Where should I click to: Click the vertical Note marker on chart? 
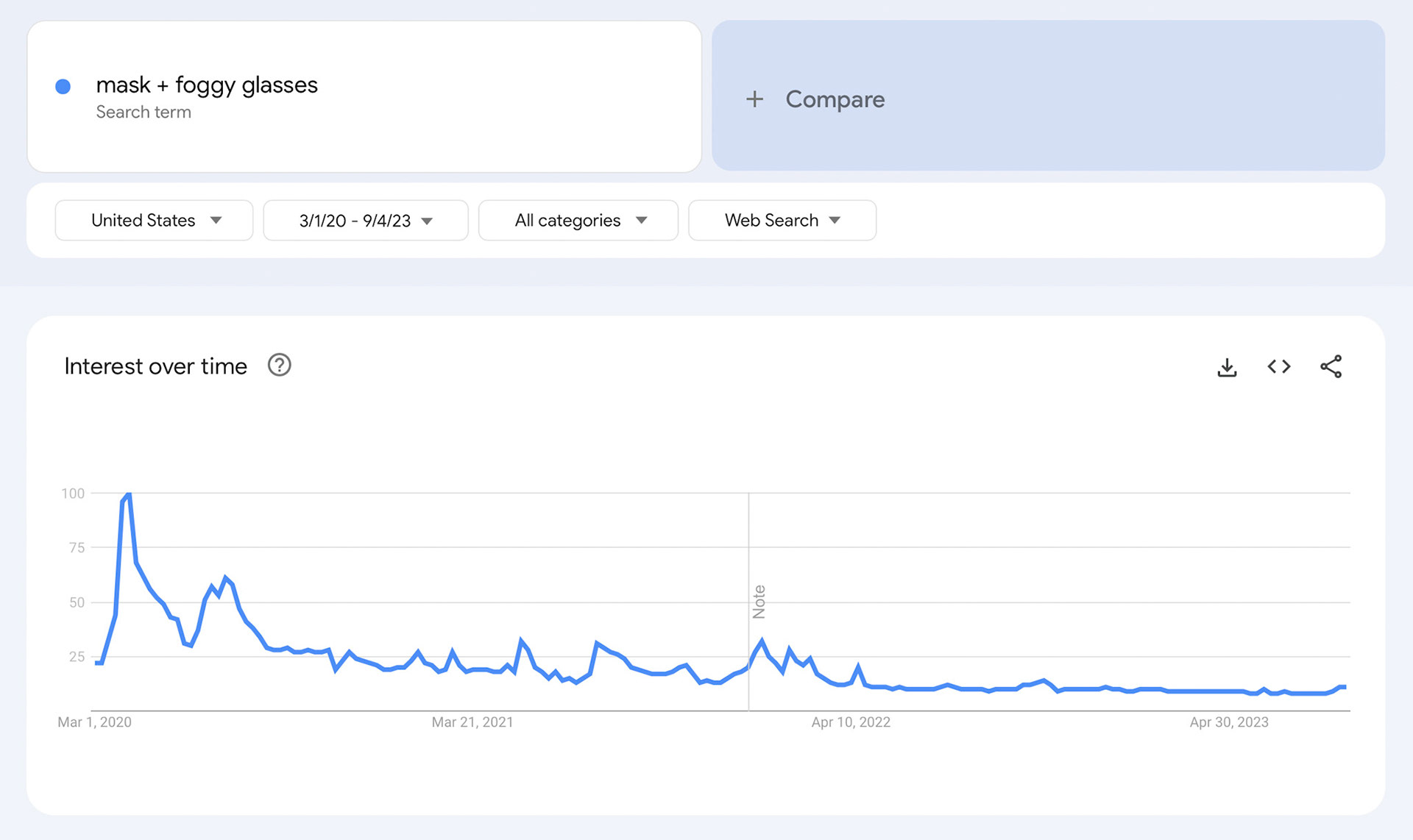coord(759,602)
